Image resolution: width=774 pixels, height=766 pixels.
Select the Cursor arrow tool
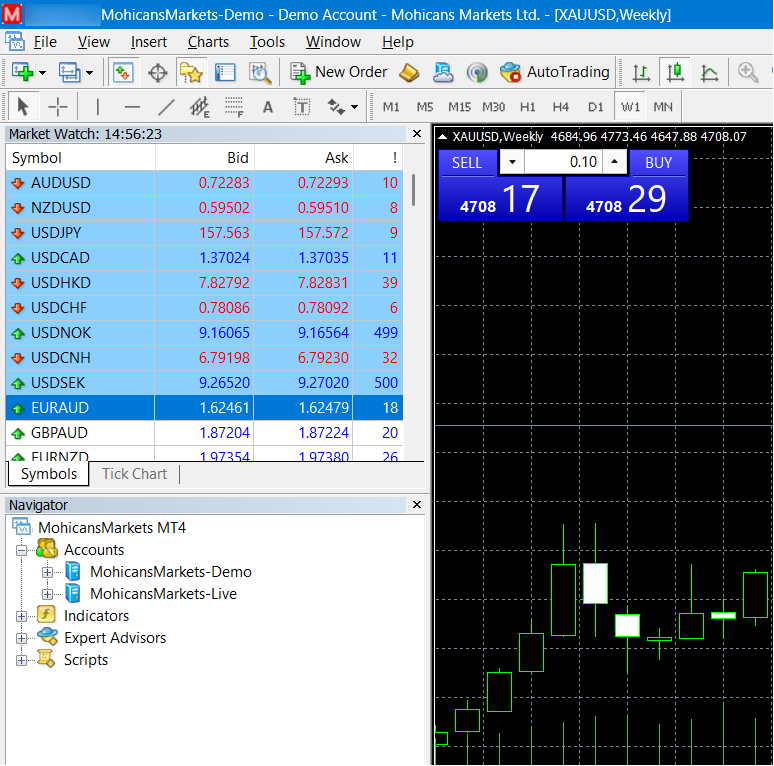coord(23,107)
